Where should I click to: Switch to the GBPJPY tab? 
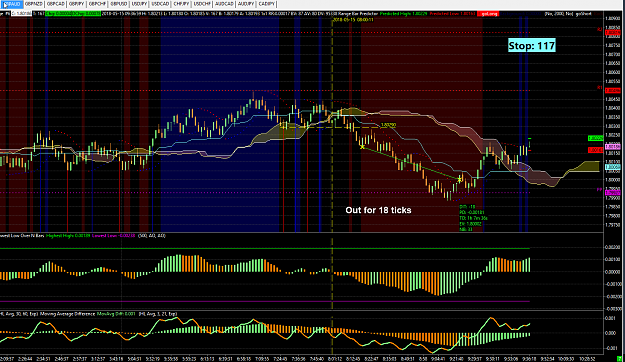tap(76, 4)
